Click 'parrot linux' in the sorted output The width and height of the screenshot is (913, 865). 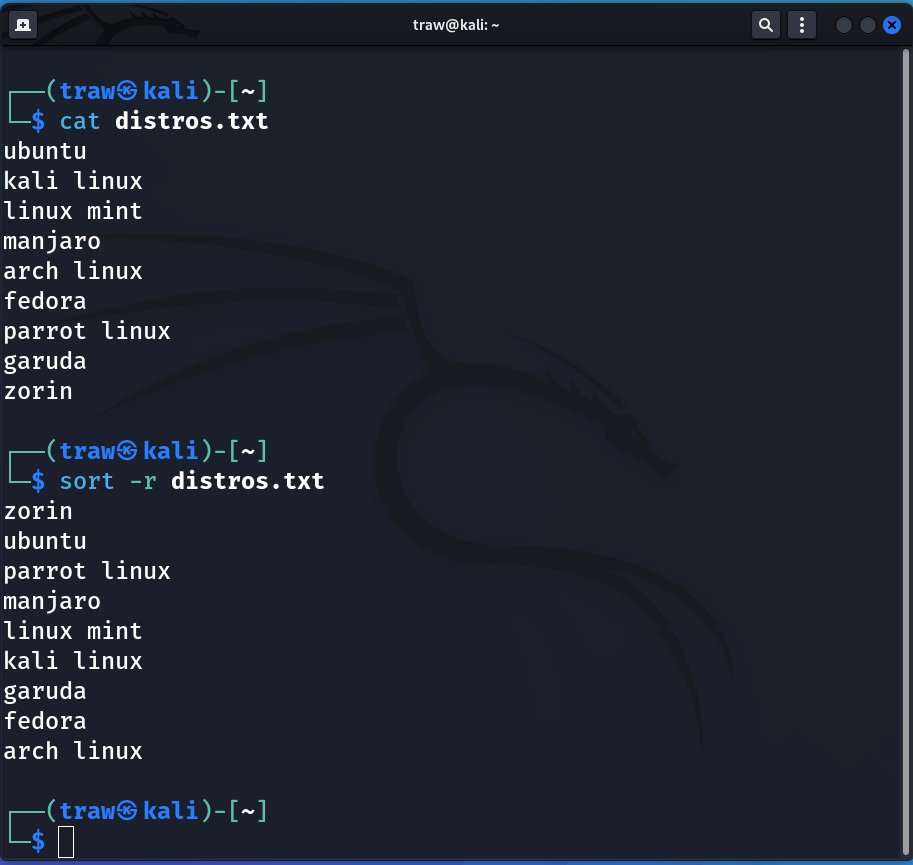[x=87, y=571]
